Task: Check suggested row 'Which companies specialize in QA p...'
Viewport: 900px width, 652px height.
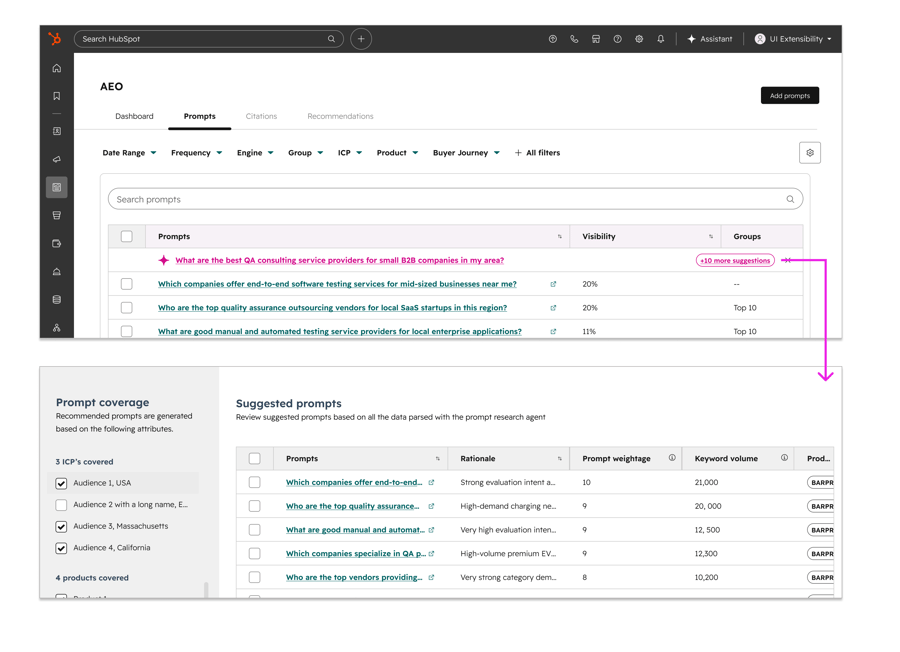Action: tap(255, 553)
